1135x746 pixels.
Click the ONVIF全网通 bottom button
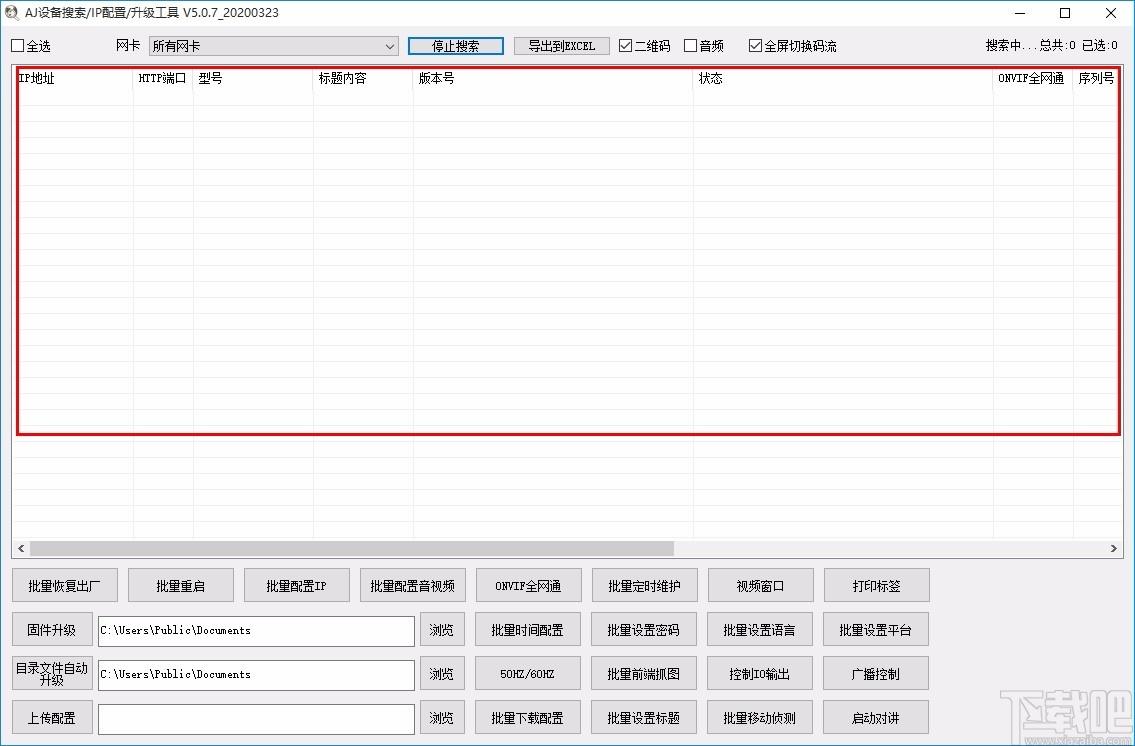pos(528,585)
